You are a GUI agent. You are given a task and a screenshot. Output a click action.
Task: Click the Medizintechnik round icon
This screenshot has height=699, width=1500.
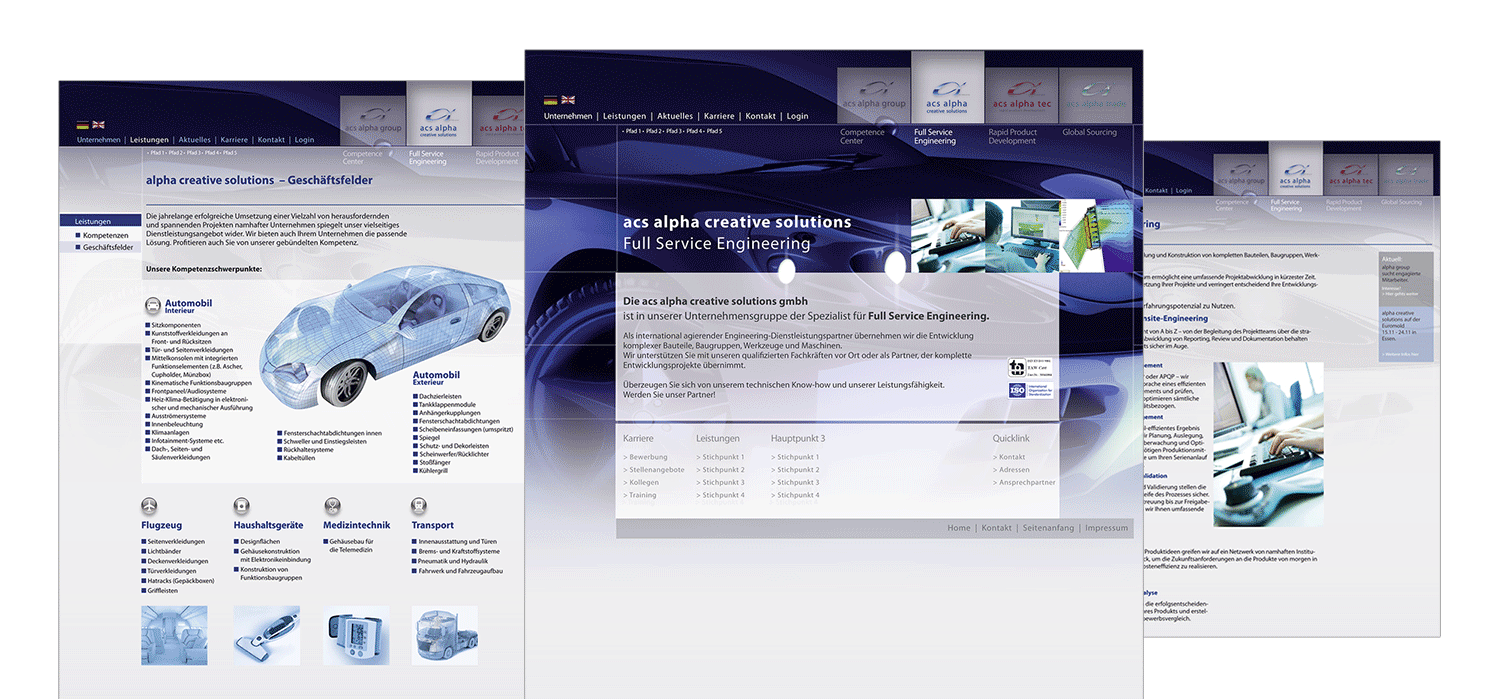pos(332,506)
